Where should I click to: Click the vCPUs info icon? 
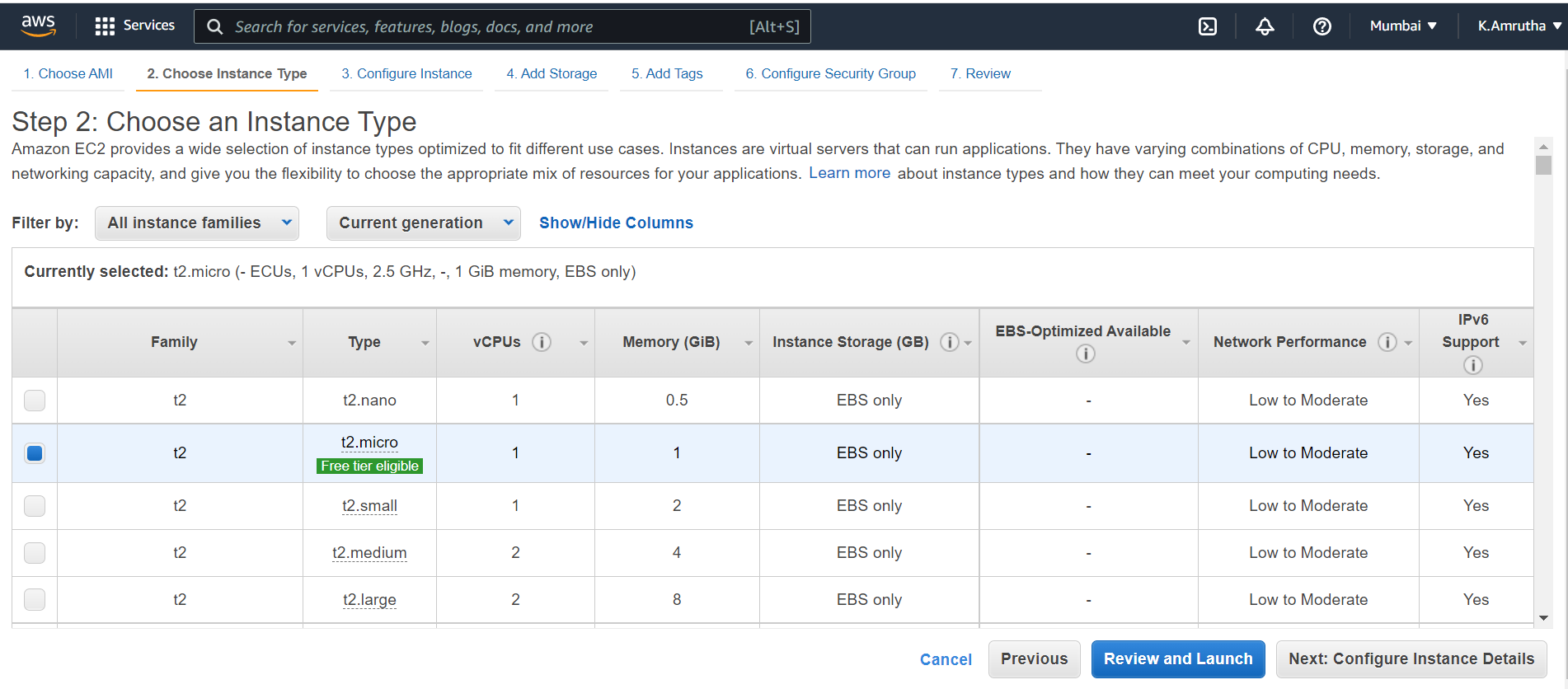pyautogui.click(x=542, y=342)
